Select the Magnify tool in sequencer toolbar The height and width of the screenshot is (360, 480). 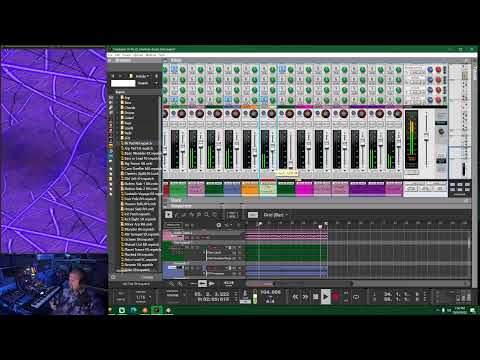click(207, 215)
